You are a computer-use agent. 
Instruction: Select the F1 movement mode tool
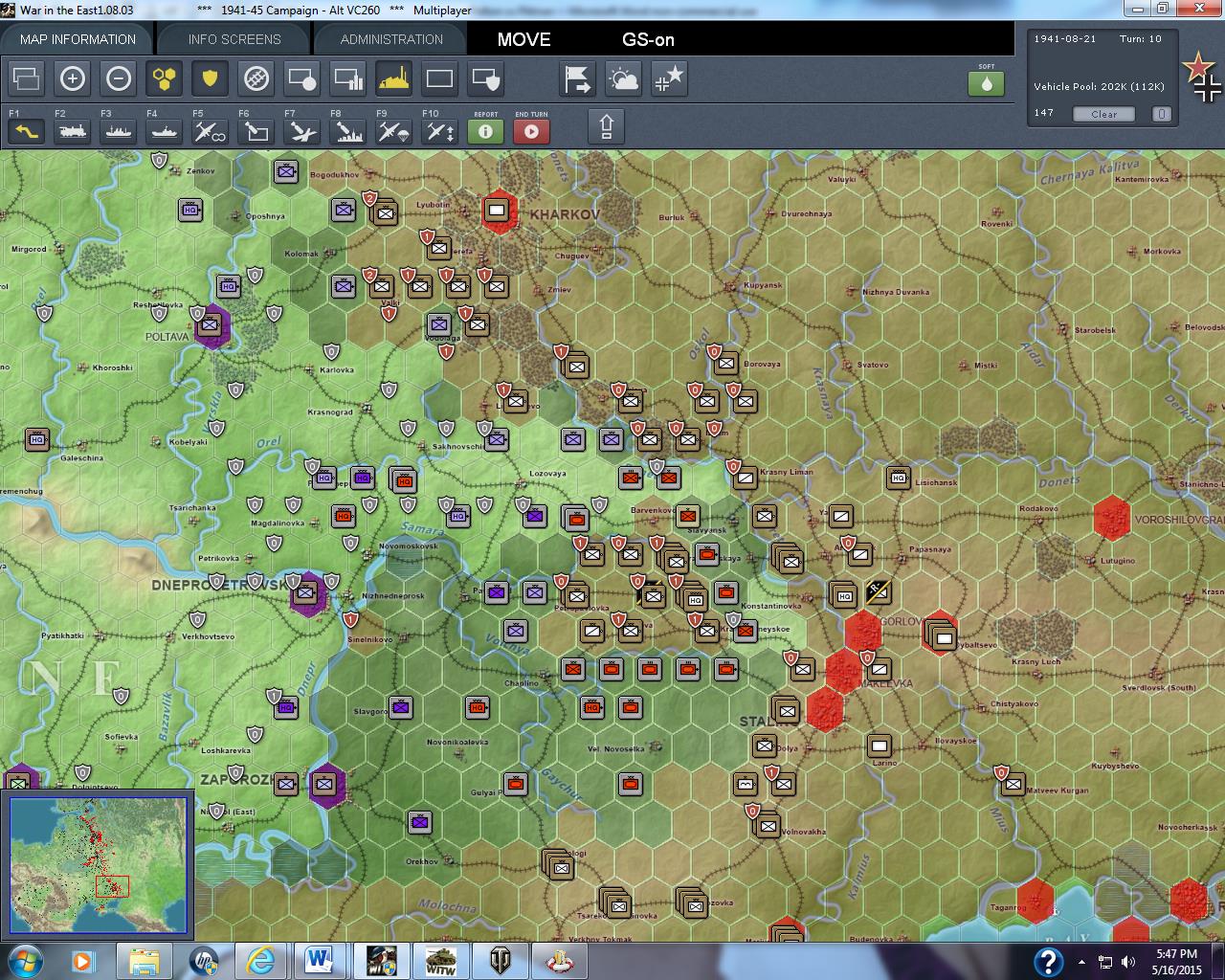[26, 131]
